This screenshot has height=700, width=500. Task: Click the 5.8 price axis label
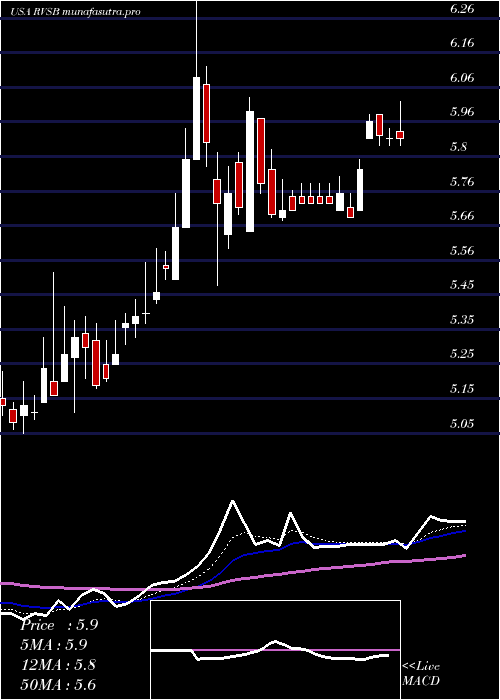click(x=458, y=147)
